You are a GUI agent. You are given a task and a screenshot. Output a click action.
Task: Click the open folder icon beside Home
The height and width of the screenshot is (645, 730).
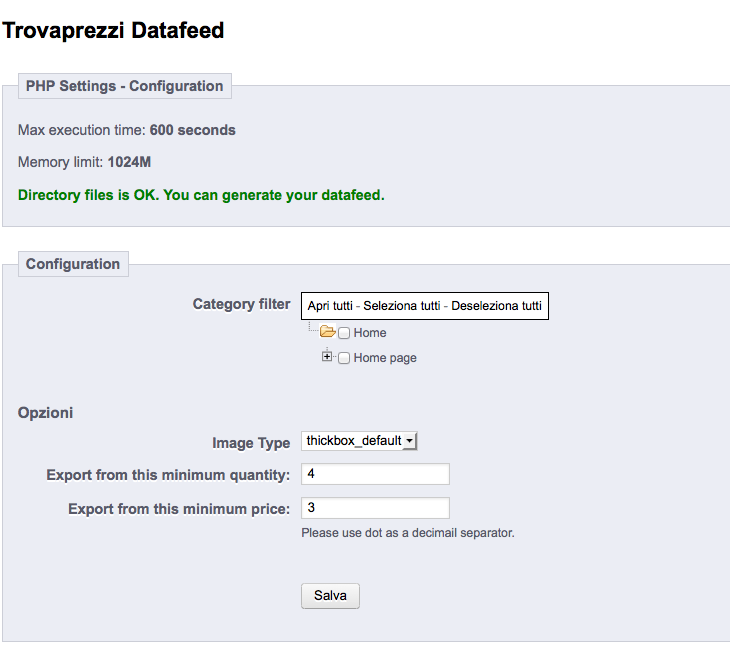click(x=328, y=332)
